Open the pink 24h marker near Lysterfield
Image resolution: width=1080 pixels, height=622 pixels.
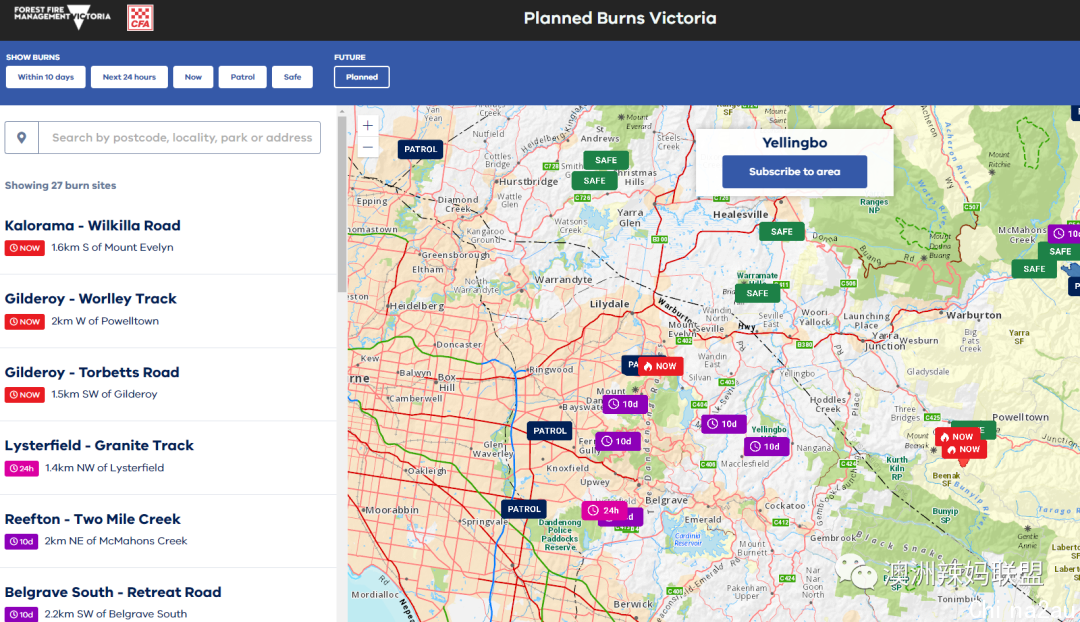(x=604, y=511)
